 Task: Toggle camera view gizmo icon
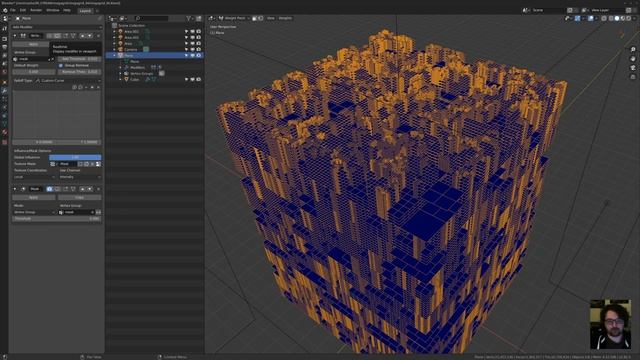(633, 68)
